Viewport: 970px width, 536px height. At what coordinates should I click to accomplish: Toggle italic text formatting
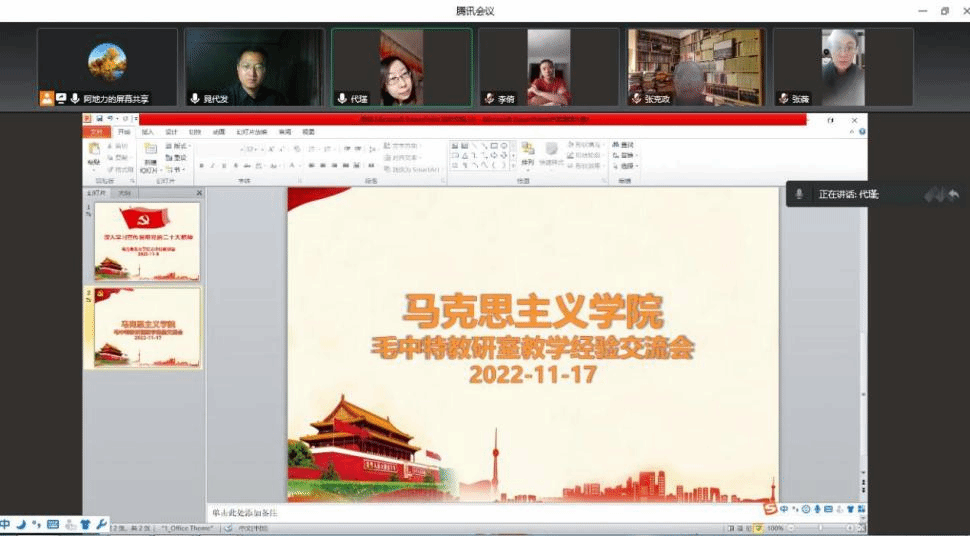[x=213, y=166]
